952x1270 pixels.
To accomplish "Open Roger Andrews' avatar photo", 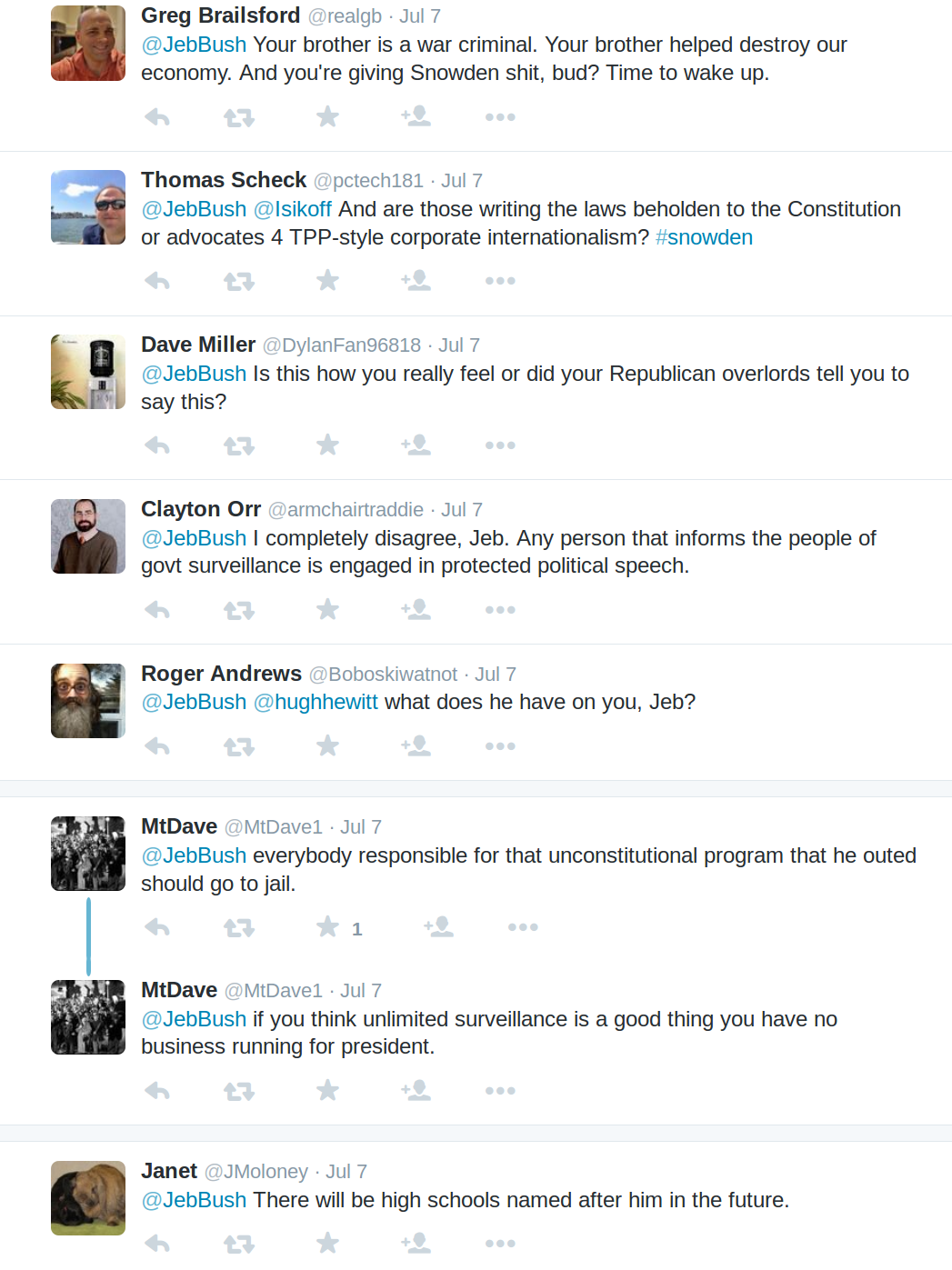I will point(88,701).
